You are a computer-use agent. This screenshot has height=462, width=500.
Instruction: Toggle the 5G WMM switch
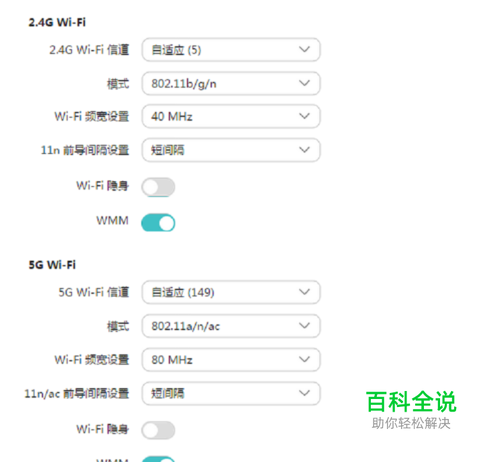(158, 459)
